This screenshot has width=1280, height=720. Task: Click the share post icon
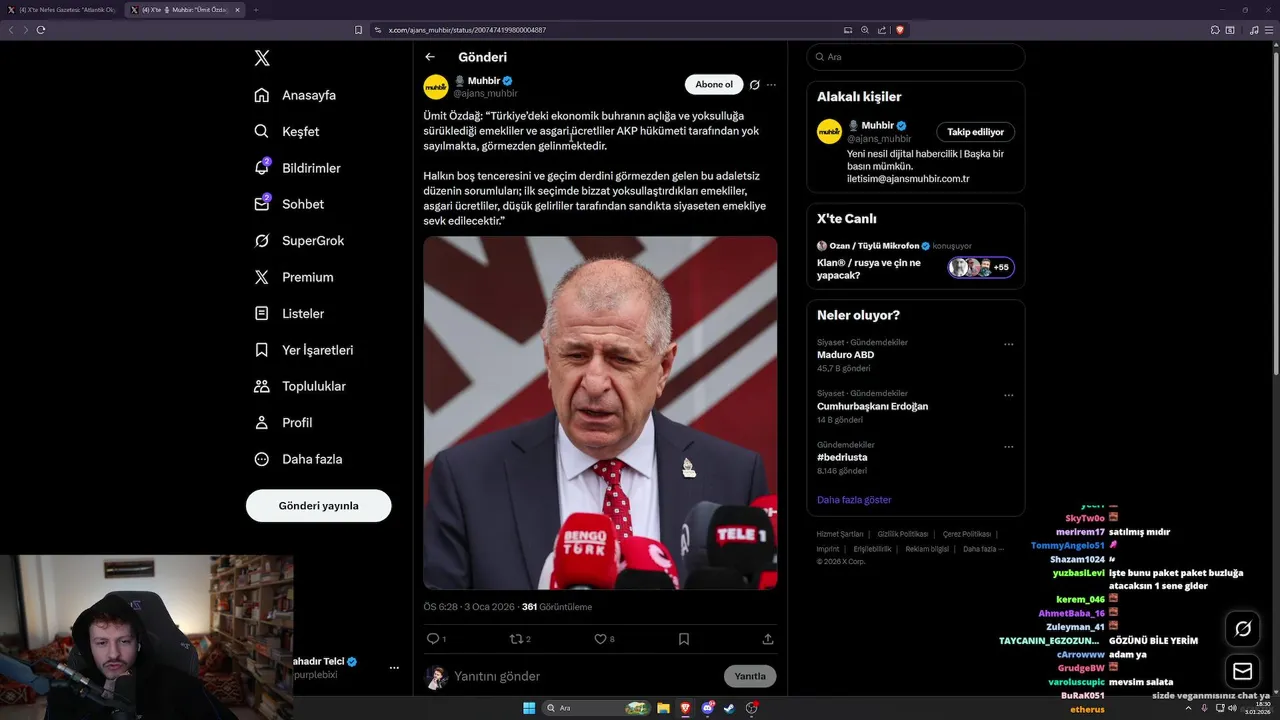[x=768, y=639]
